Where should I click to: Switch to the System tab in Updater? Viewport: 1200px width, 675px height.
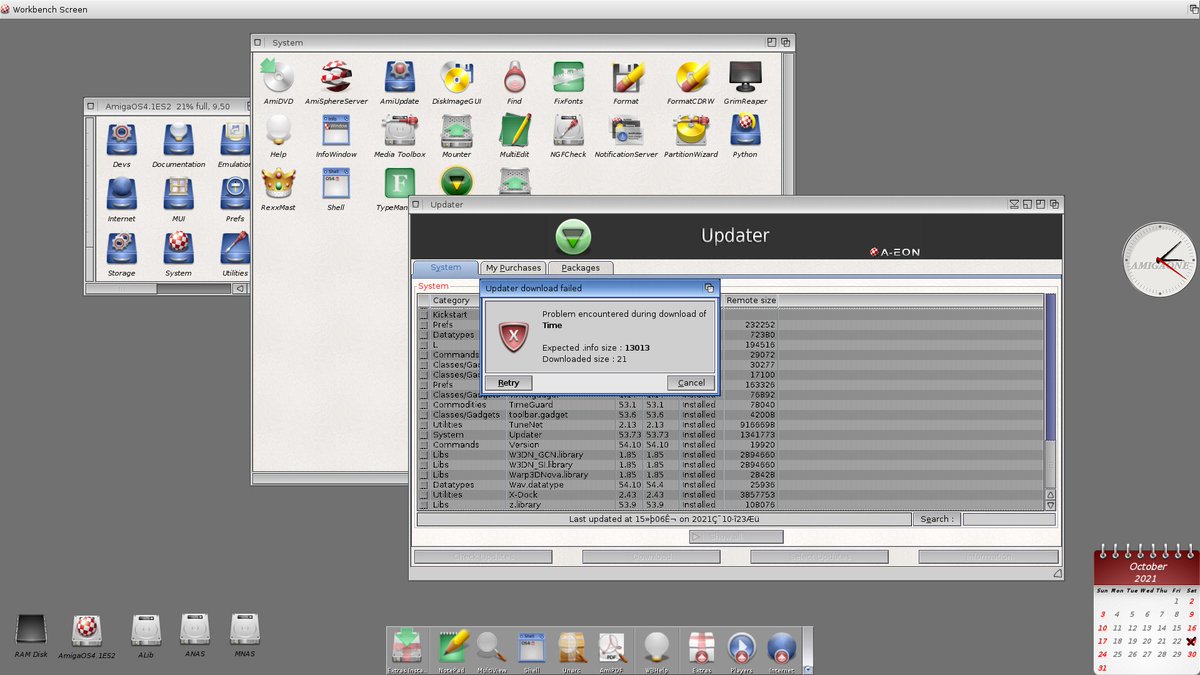coord(446,268)
